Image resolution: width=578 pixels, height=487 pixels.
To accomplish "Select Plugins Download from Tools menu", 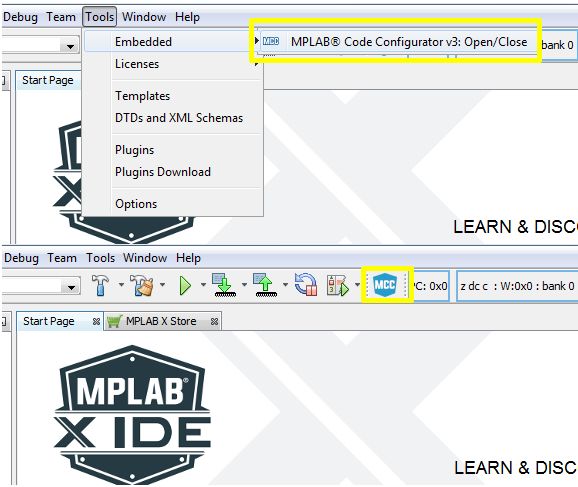I will click(163, 172).
